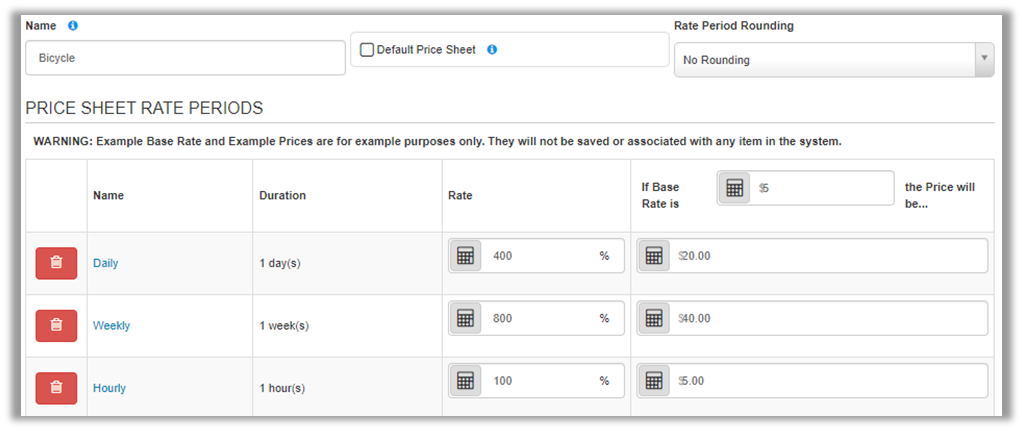Delete the Weekly rate period
This screenshot has width=1023, height=431.
coord(56,325)
